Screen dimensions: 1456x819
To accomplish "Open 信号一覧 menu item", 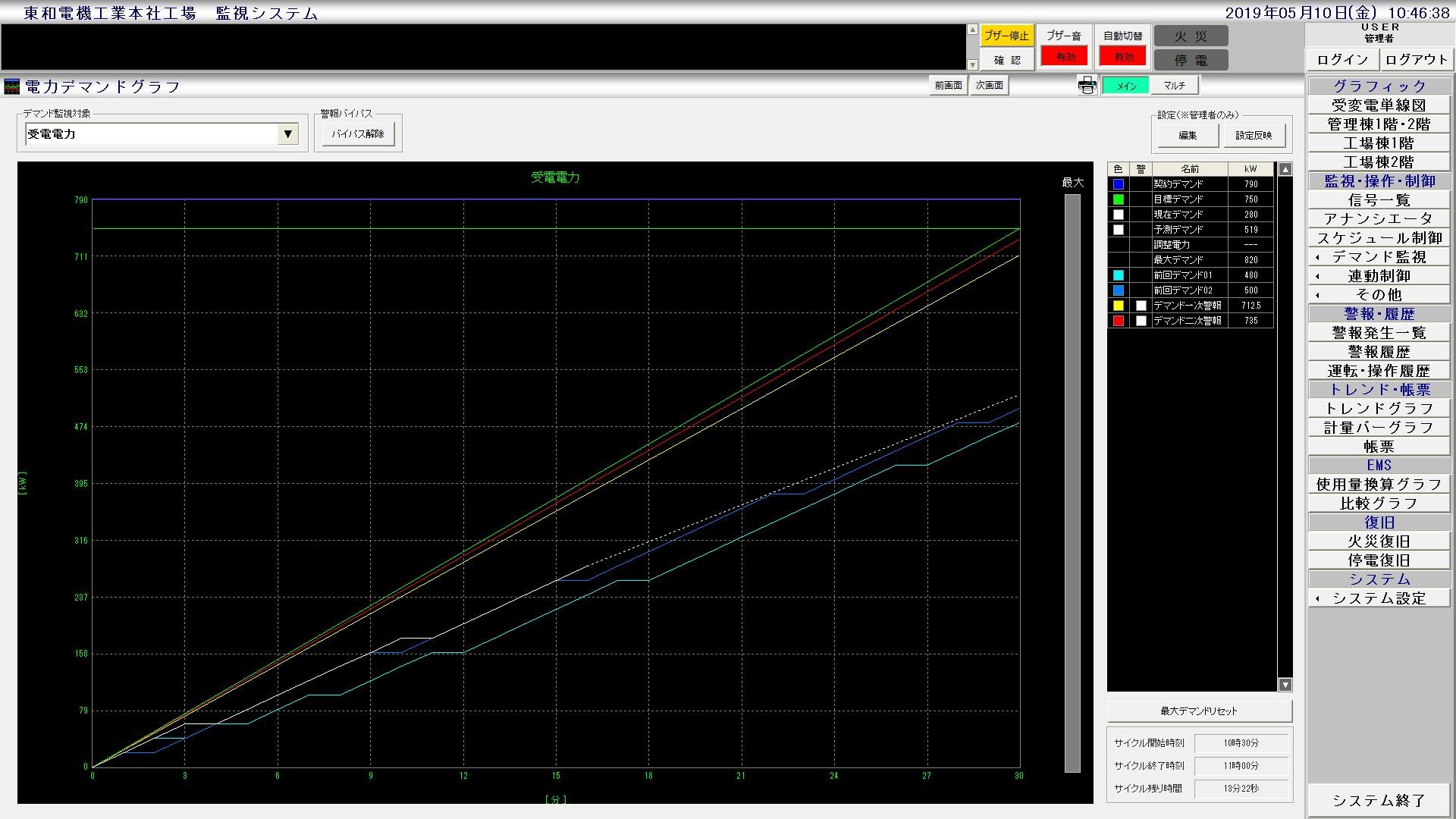I will point(1379,200).
